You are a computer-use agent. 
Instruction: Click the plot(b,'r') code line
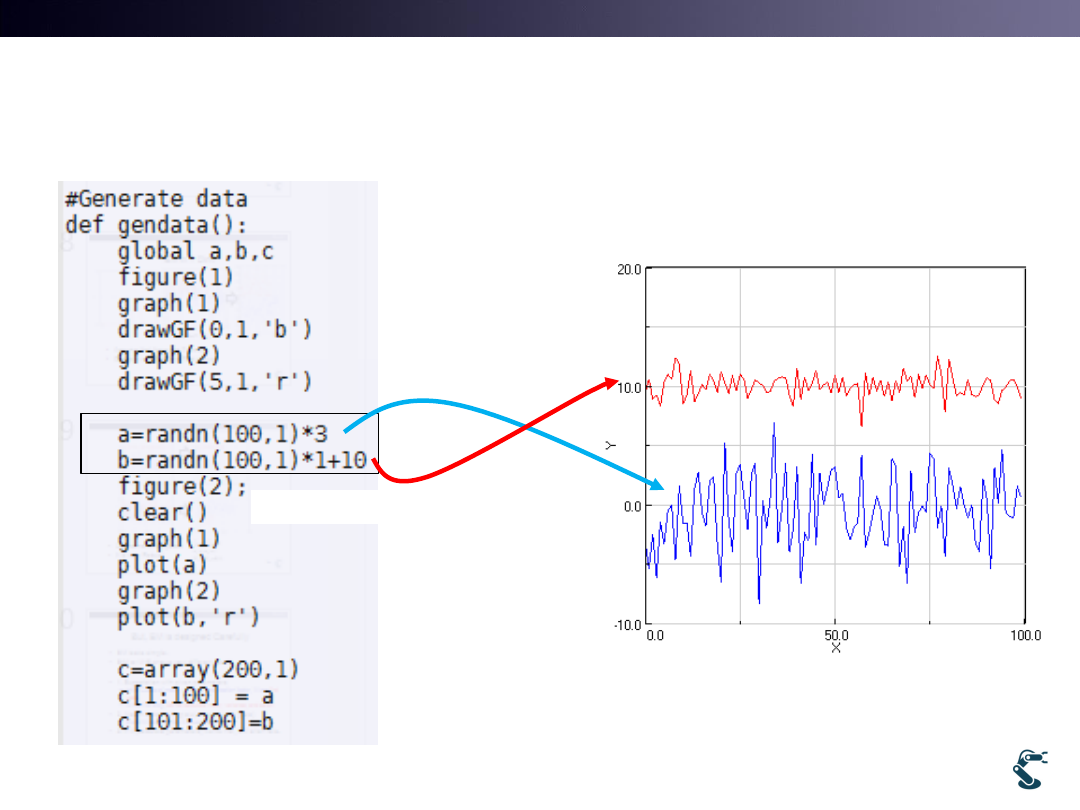188,616
